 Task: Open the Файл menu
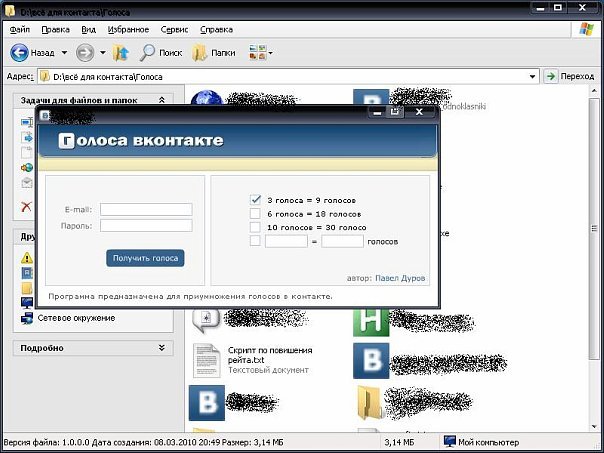point(19,30)
